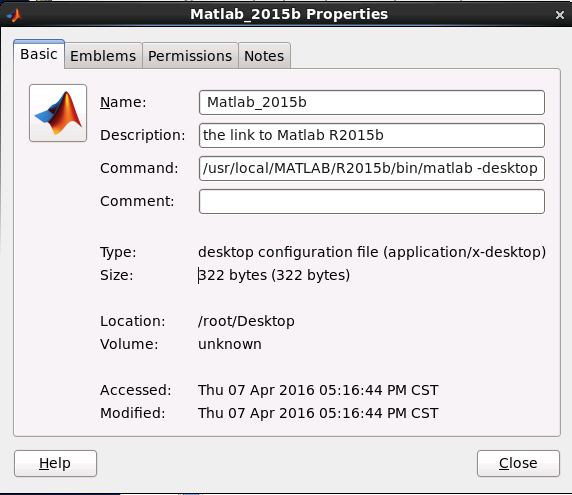Focus the Command input field
The image size is (572, 495).
coord(372,168)
